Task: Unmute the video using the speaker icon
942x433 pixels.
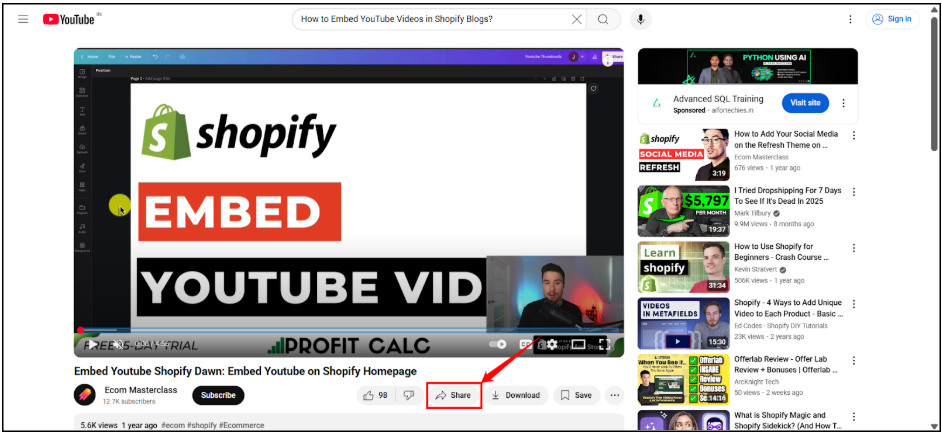Action: point(118,344)
